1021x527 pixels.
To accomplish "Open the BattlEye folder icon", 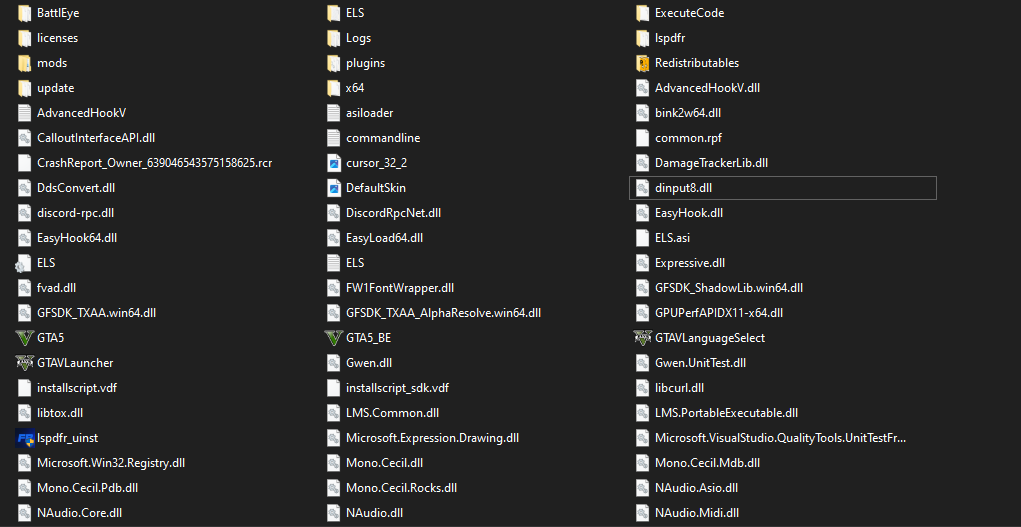I will pyautogui.click(x=24, y=13).
